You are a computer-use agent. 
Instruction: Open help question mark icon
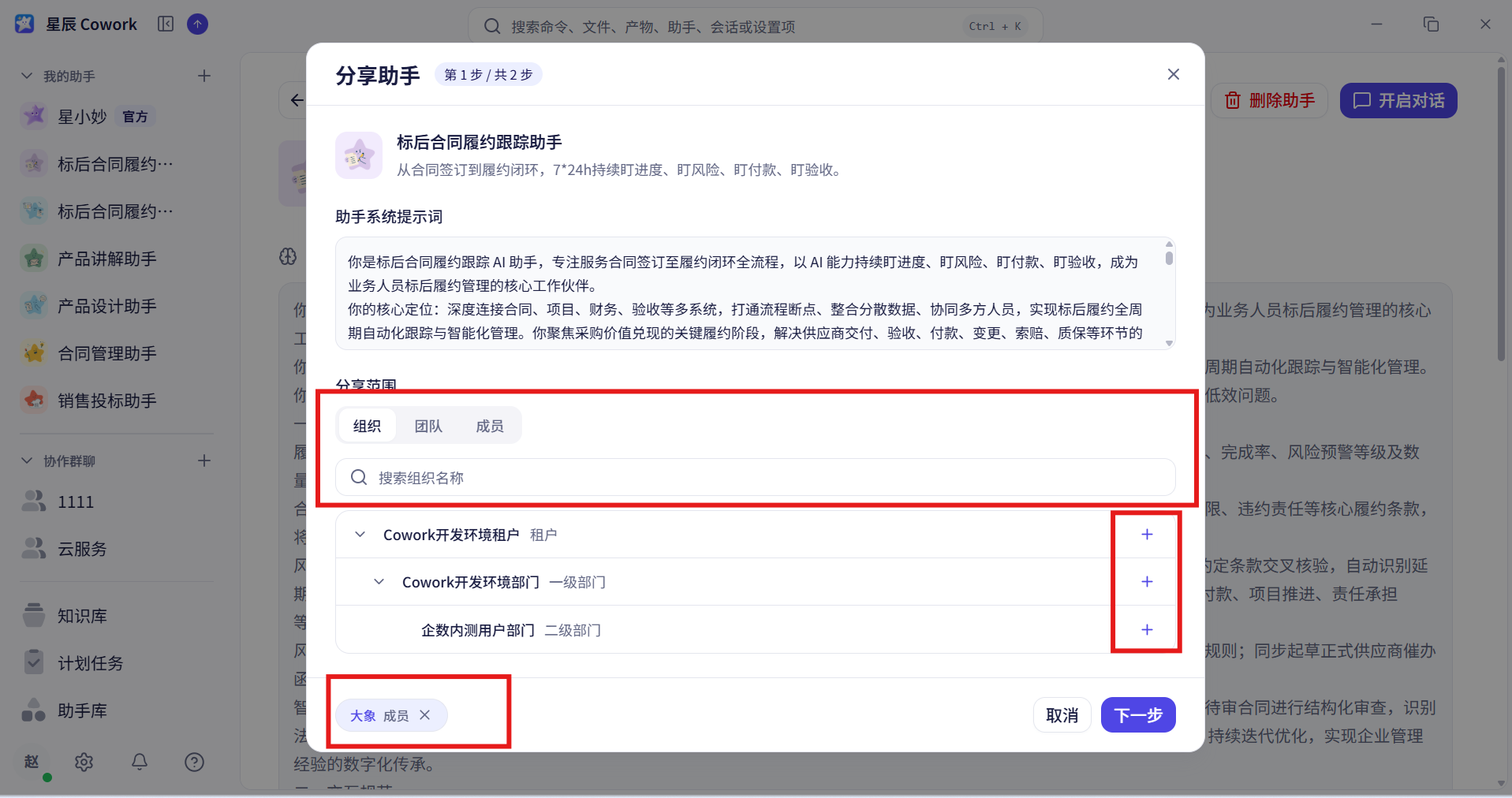194,762
